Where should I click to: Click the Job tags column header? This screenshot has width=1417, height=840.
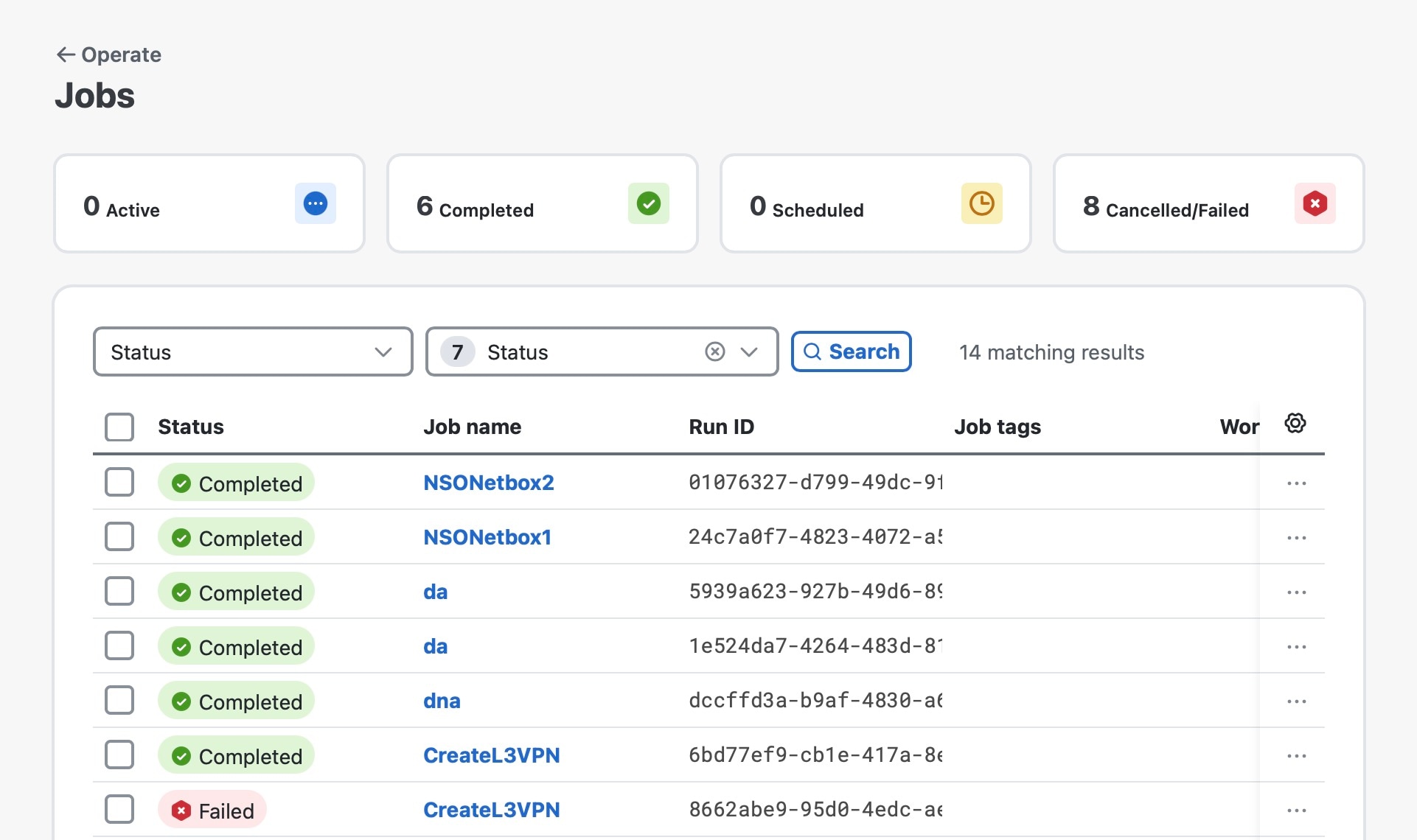[998, 427]
